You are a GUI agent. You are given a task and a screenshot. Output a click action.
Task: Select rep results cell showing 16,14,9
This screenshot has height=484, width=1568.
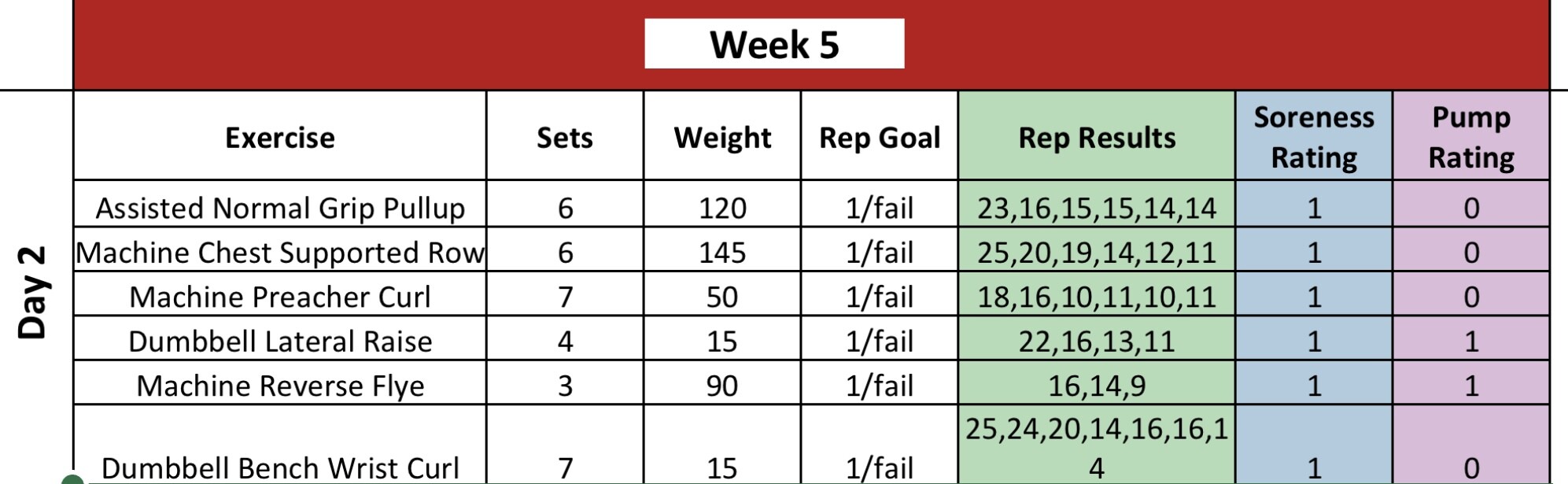point(1097,386)
